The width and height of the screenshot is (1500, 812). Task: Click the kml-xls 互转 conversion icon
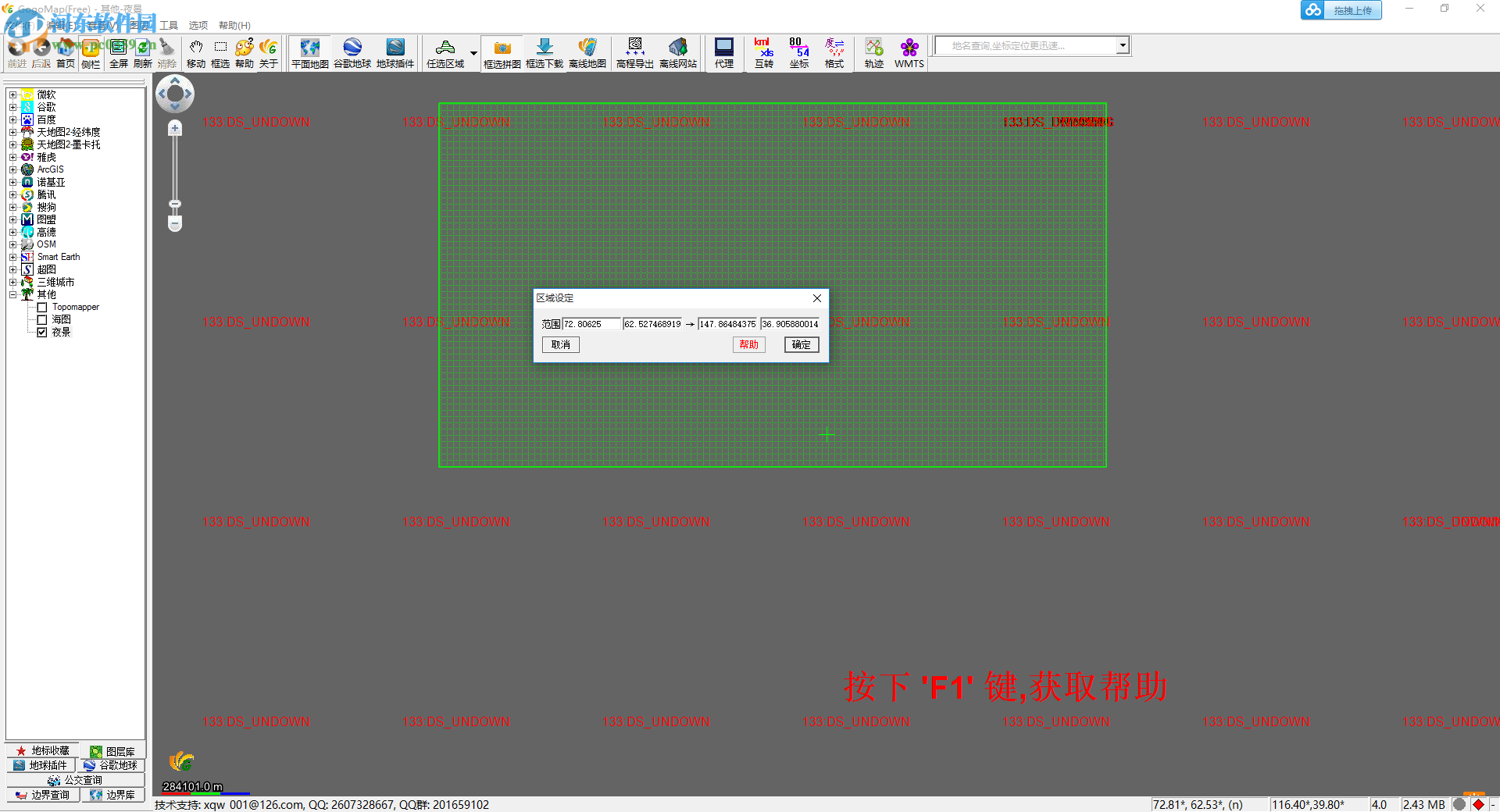tap(763, 53)
